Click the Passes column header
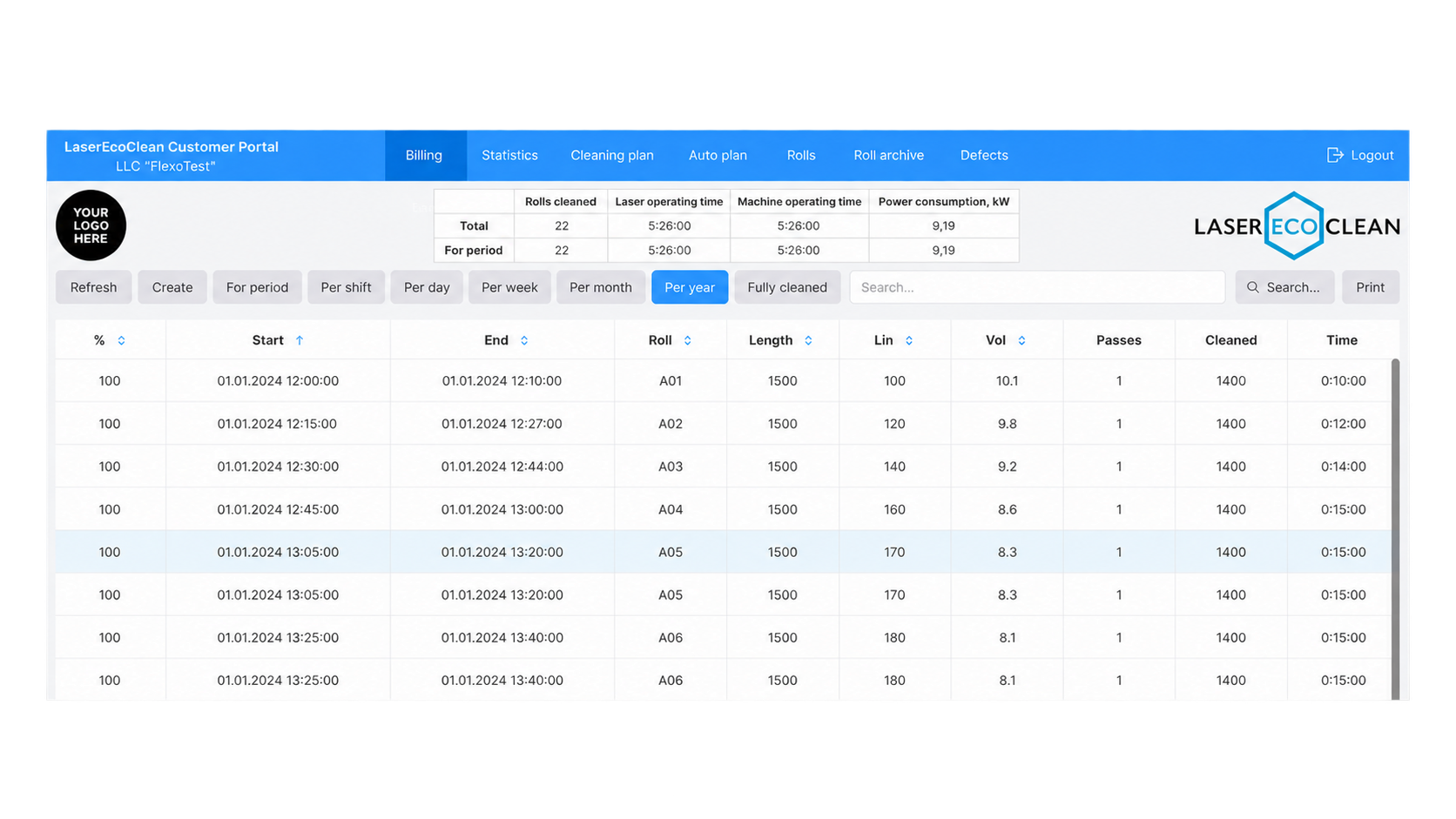Viewport: 1456px width, 819px height. [x=1119, y=340]
